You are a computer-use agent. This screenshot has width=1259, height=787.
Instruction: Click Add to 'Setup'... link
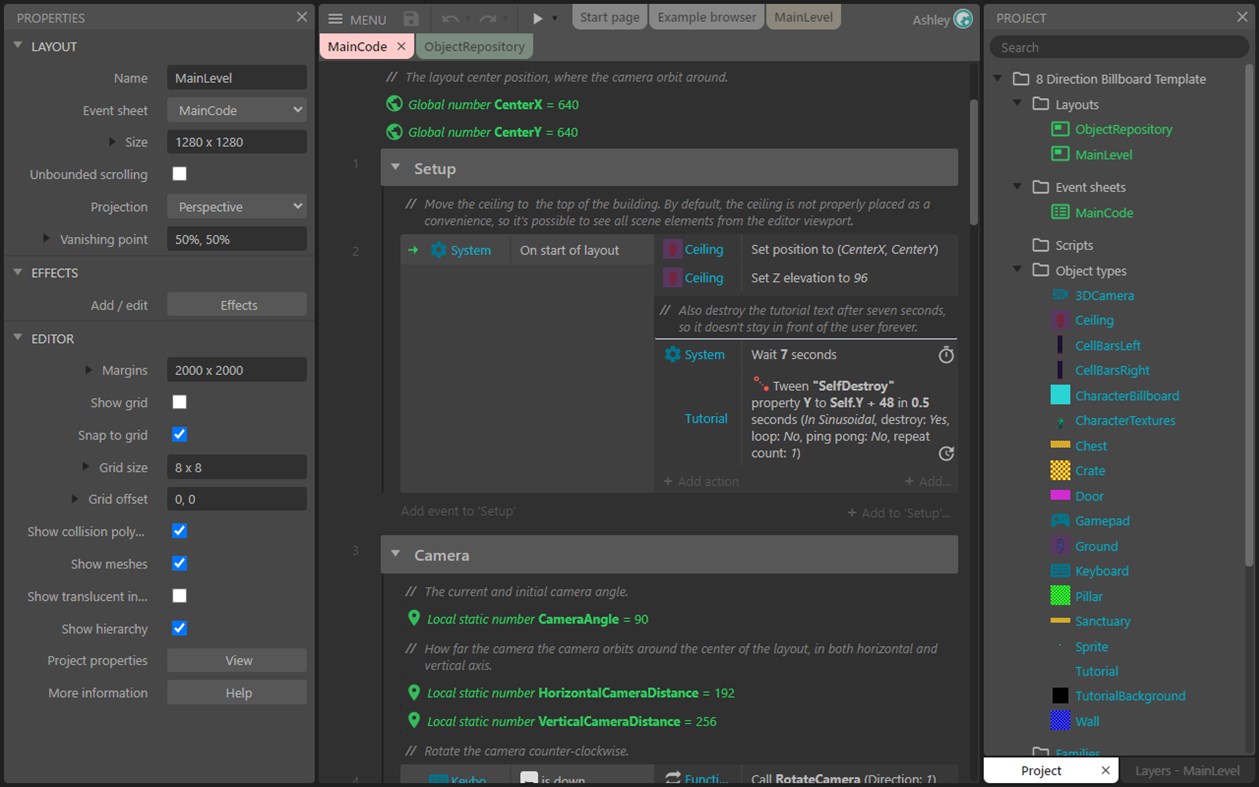(898, 513)
